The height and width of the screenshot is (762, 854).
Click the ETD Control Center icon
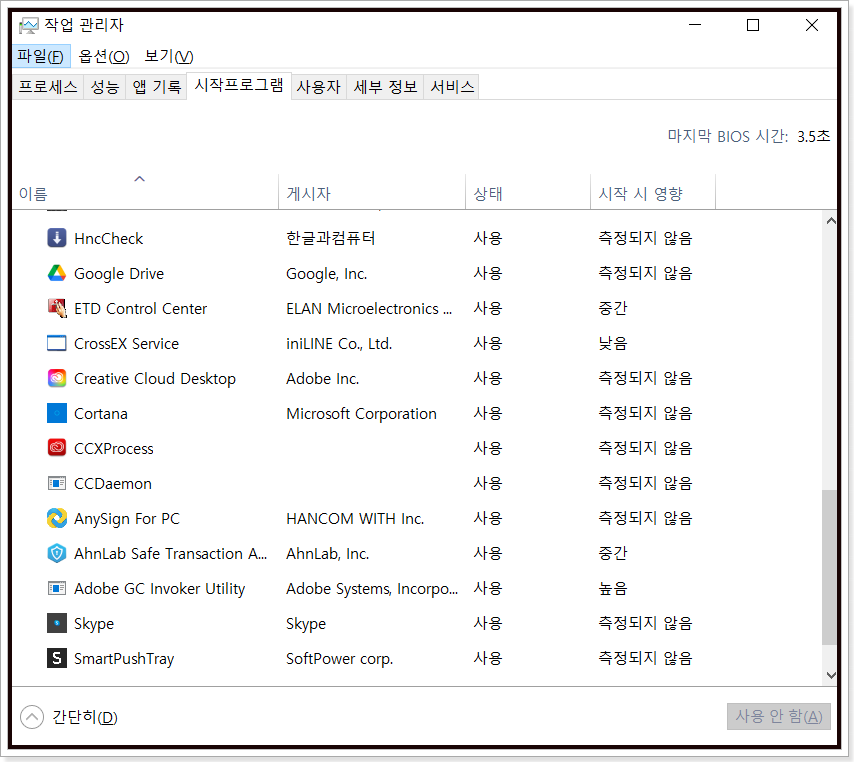coord(57,308)
